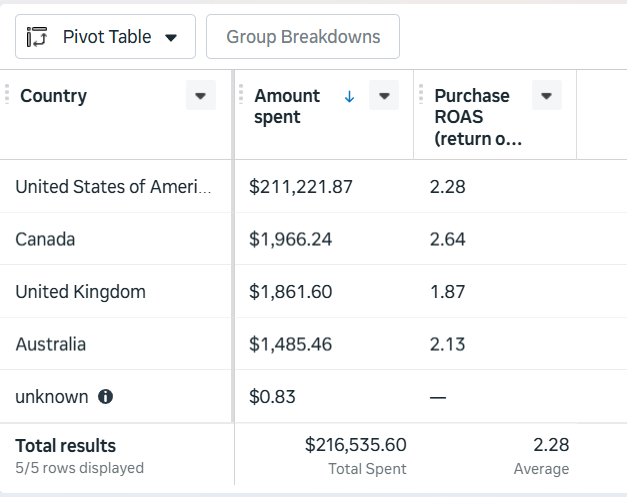The width and height of the screenshot is (627, 497).
Task: Click the $1,485.46 amount cell
Action: coord(290,344)
